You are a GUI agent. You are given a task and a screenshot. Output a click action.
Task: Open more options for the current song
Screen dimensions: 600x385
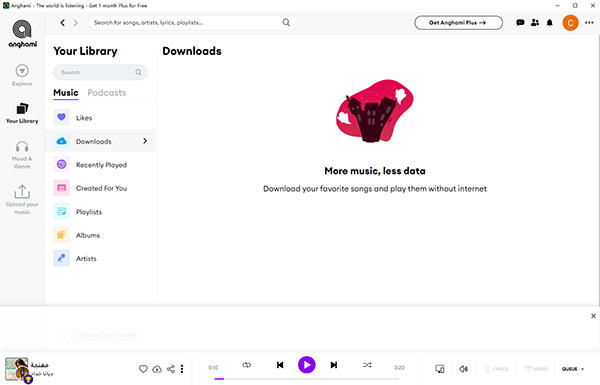pos(182,369)
